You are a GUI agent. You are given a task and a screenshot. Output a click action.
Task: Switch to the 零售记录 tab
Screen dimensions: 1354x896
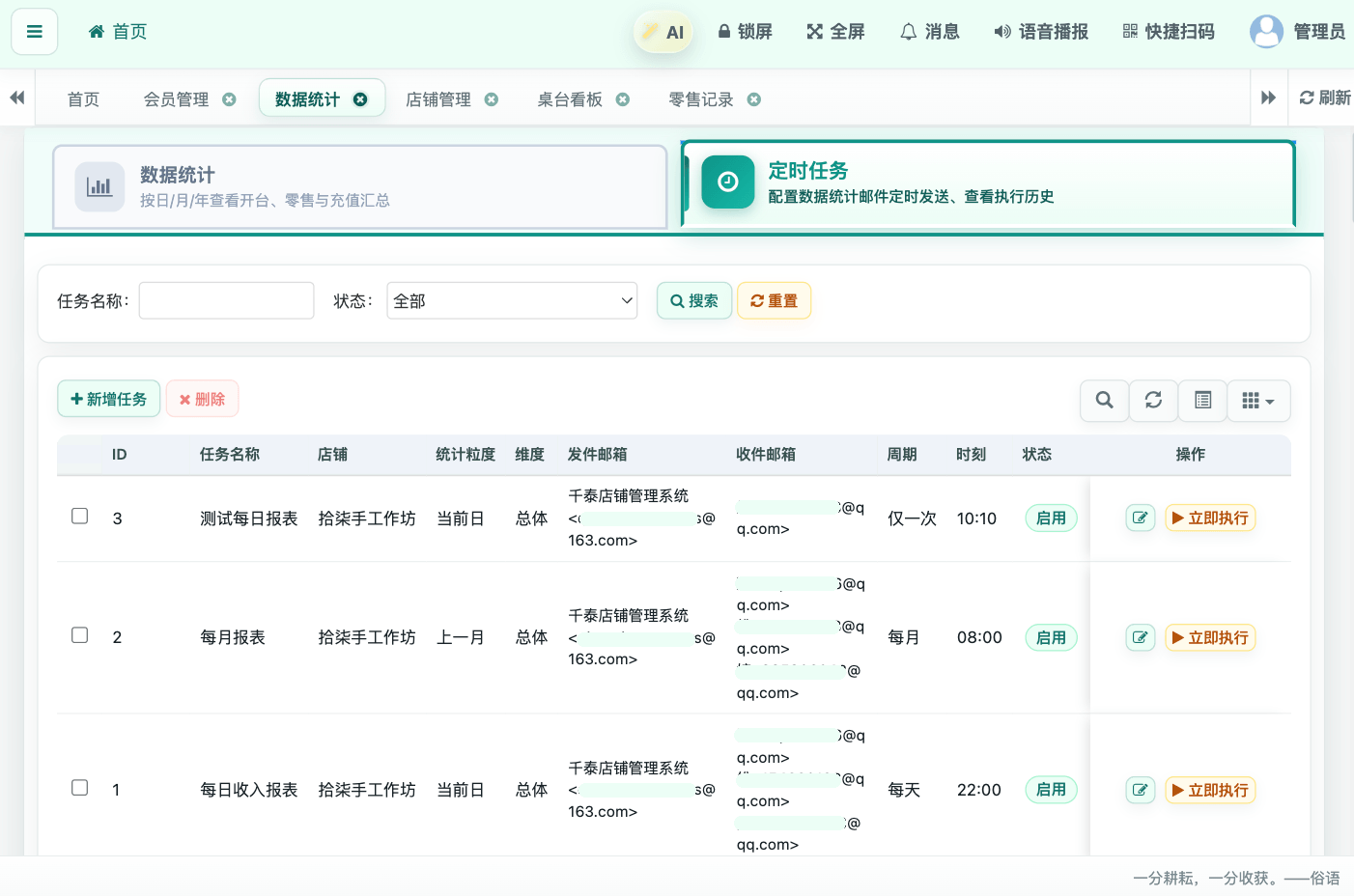(x=701, y=99)
